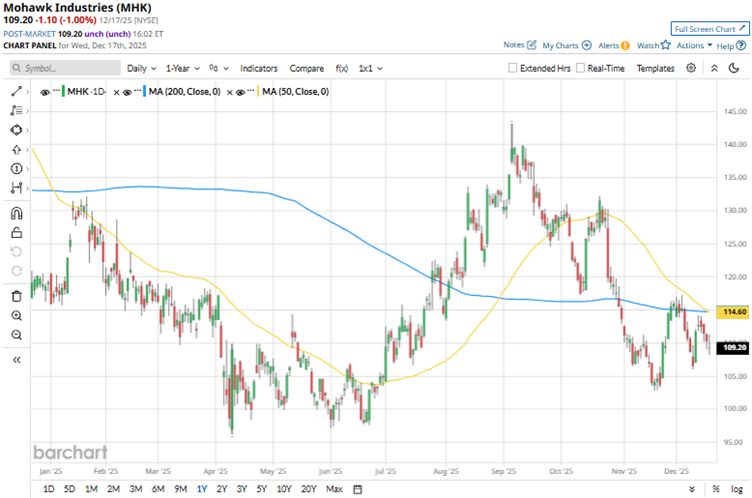The height and width of the screenshot is (498, 752).
Task: Zoom in on the chart
Action: (x=16, y=316)
